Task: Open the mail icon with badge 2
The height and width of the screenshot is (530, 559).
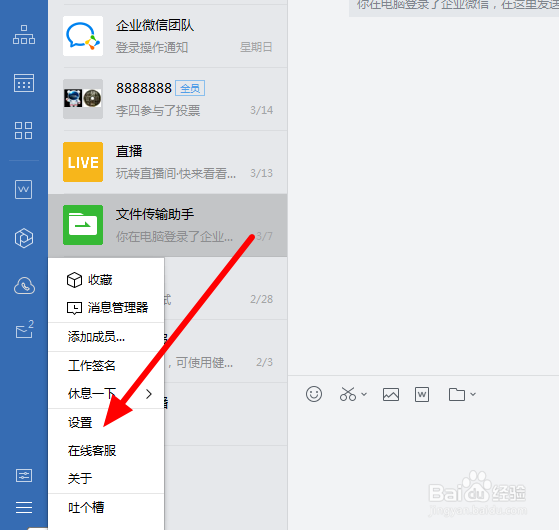Action: click(x=24, y=329)
